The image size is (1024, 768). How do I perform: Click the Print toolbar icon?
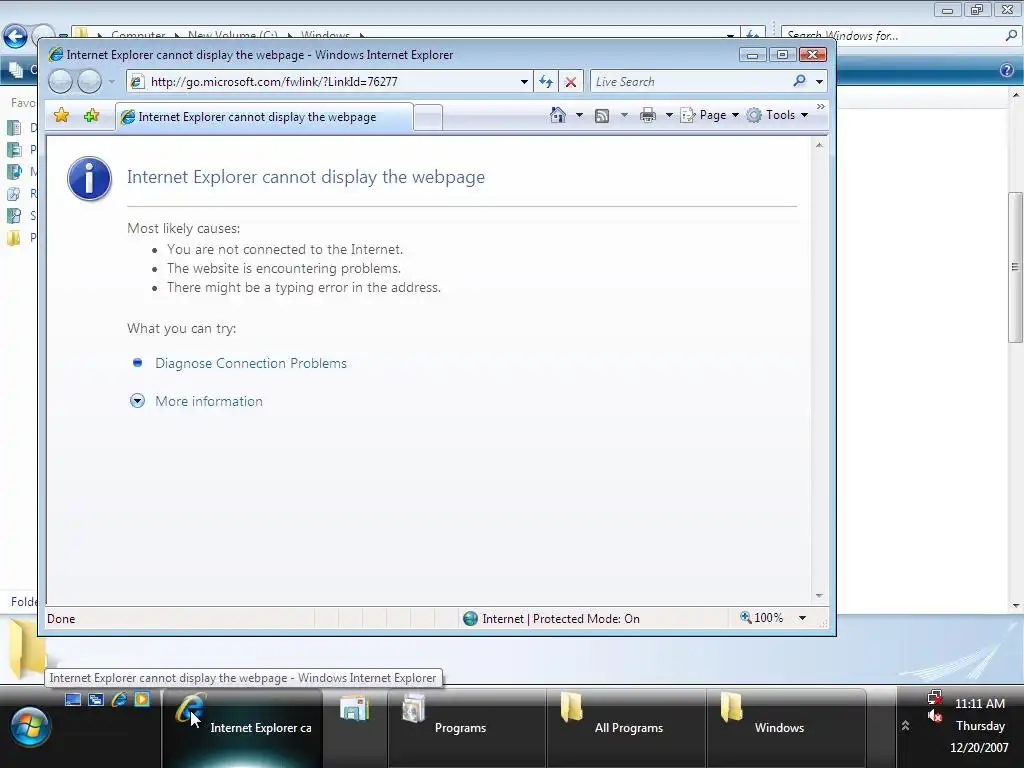pyautogui.click(x=648, y=116)
